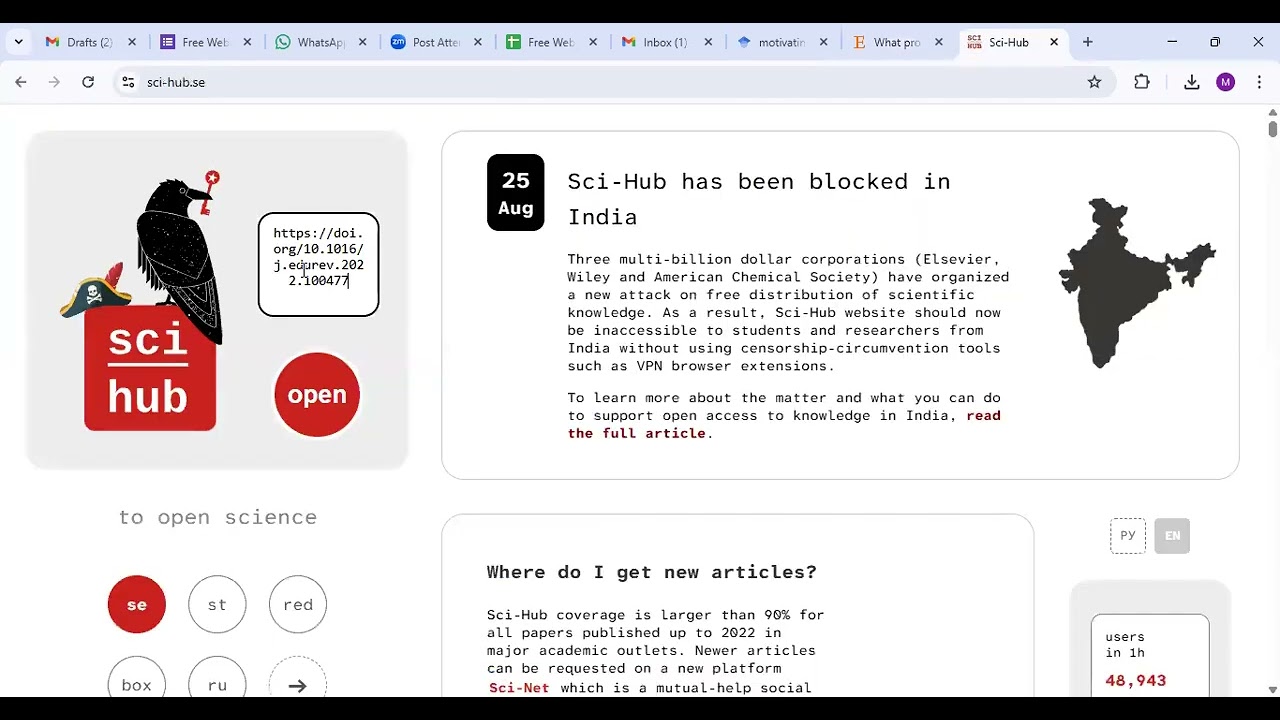Select the 'st' mirror button
This screenshot has width=1280, height=720.
217,604
